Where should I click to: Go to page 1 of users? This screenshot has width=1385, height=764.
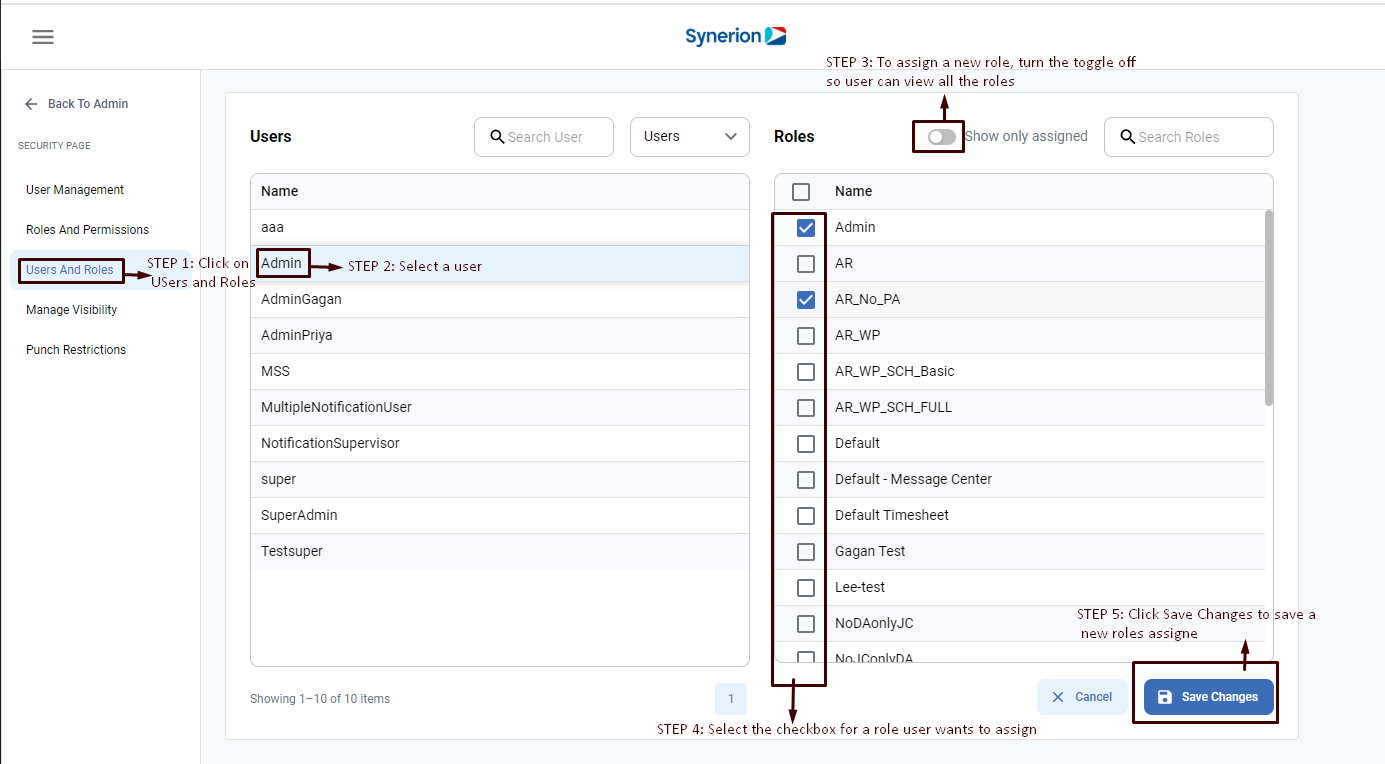[731, 699]
